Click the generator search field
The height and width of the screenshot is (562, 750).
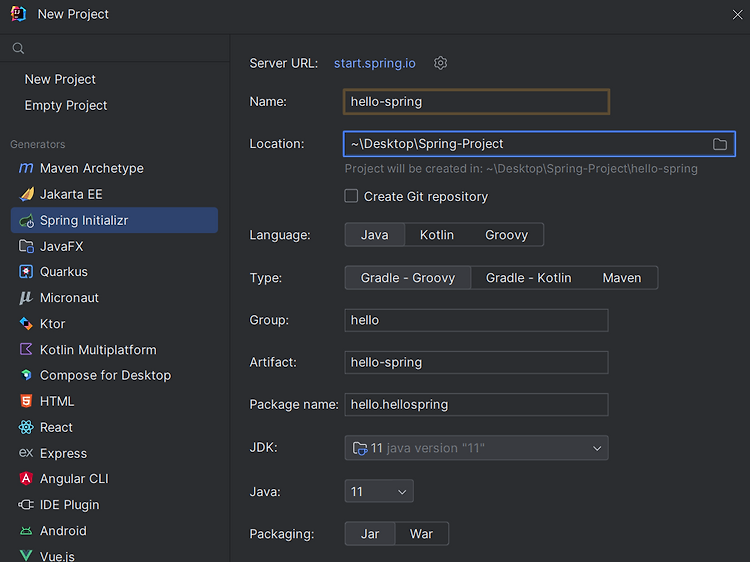click(115, 48)
